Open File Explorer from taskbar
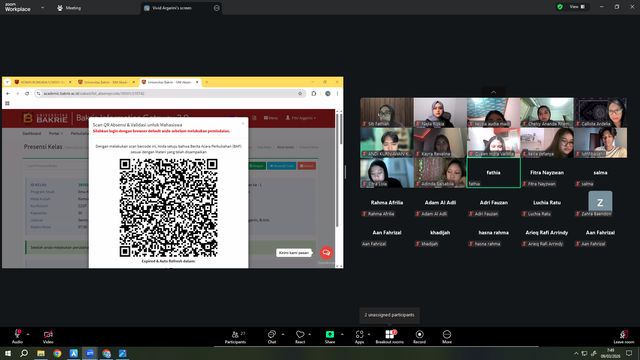Viewport: 640px width, 360px height. pyautogui.click(x=41, y=353)
